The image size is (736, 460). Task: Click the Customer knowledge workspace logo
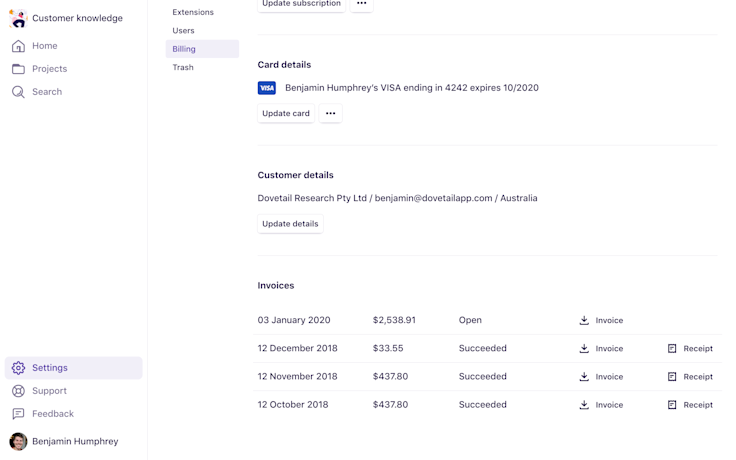click(18, 18)
